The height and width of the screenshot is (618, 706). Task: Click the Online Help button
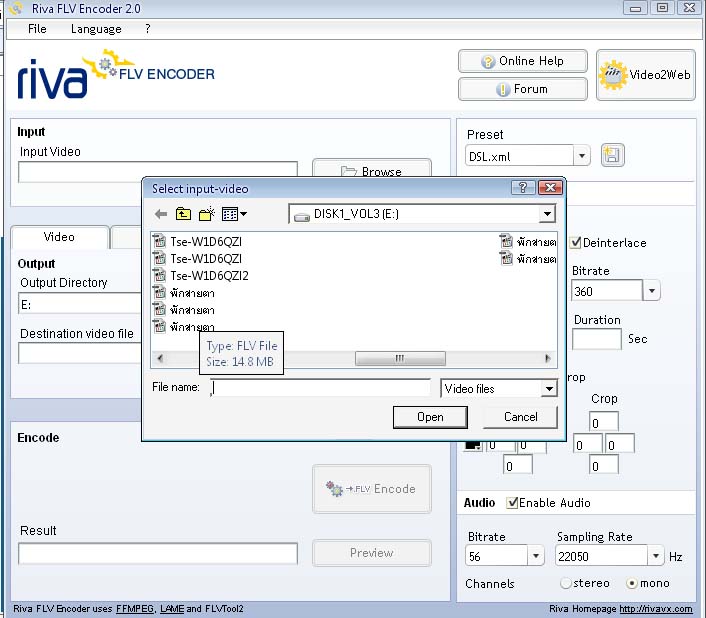coord(523,61)
